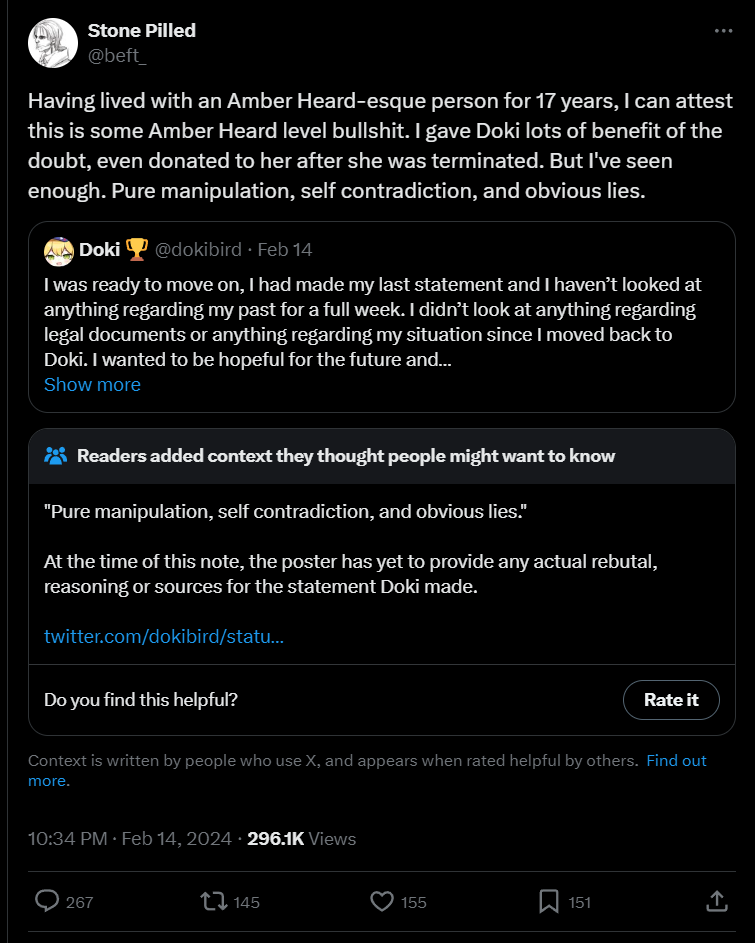View the 296.1K Views analytics
This screenshot has height=943, width=755.
(x=301, y=838)
